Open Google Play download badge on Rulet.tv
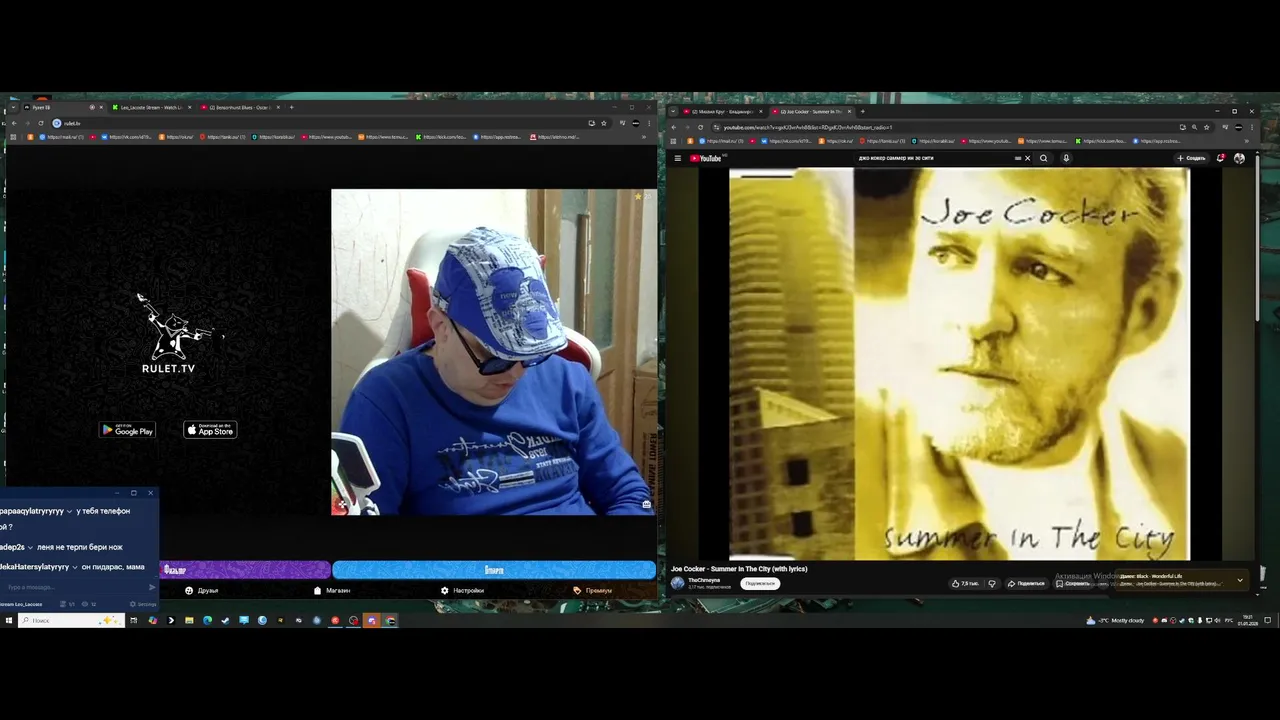The width and height of the screenshot is (1280, 720). (x=127, y=430)
